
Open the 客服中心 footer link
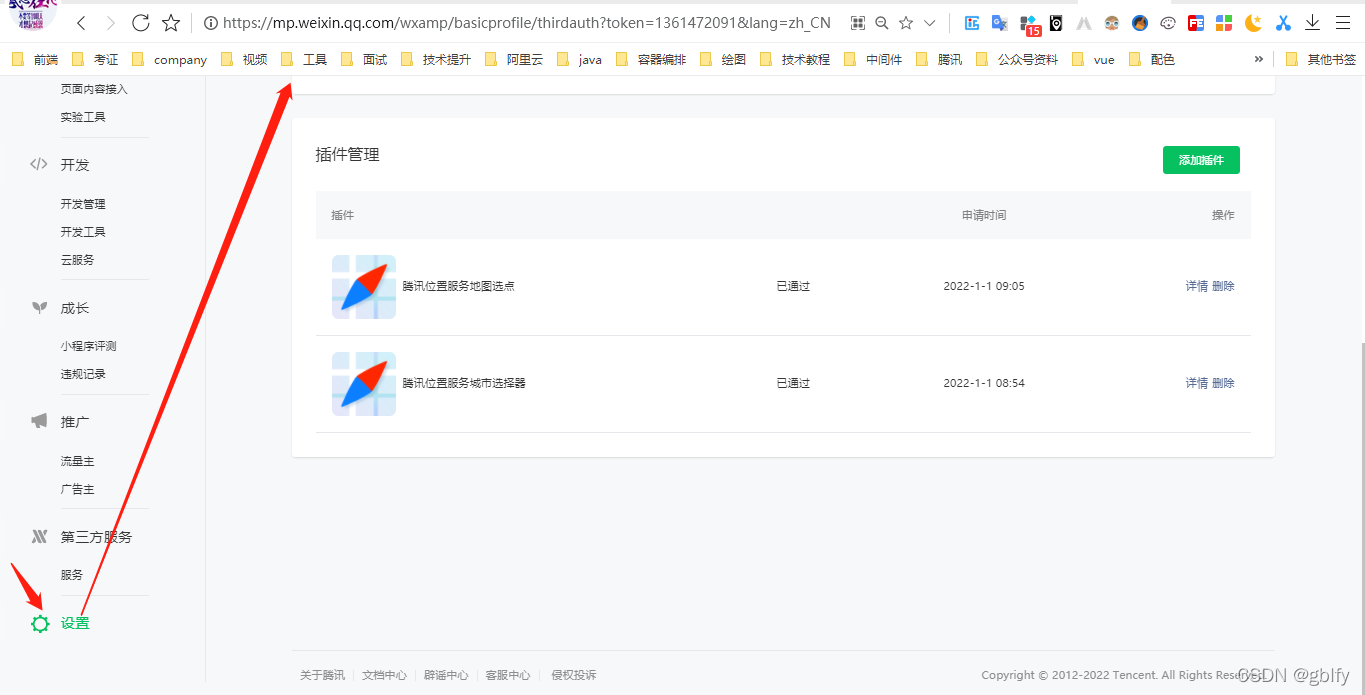508,675
